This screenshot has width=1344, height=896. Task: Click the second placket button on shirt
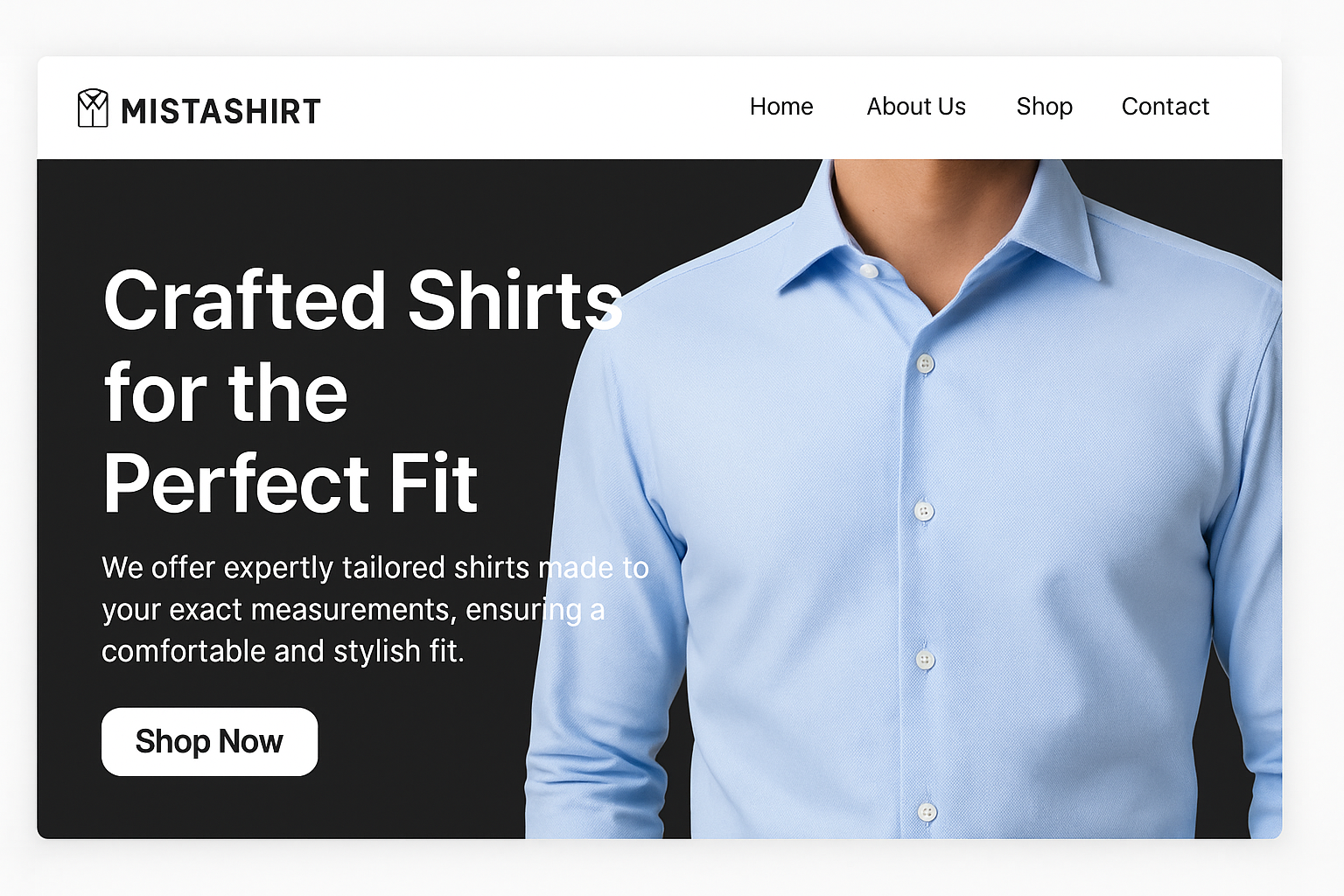[x=924, y=511]
